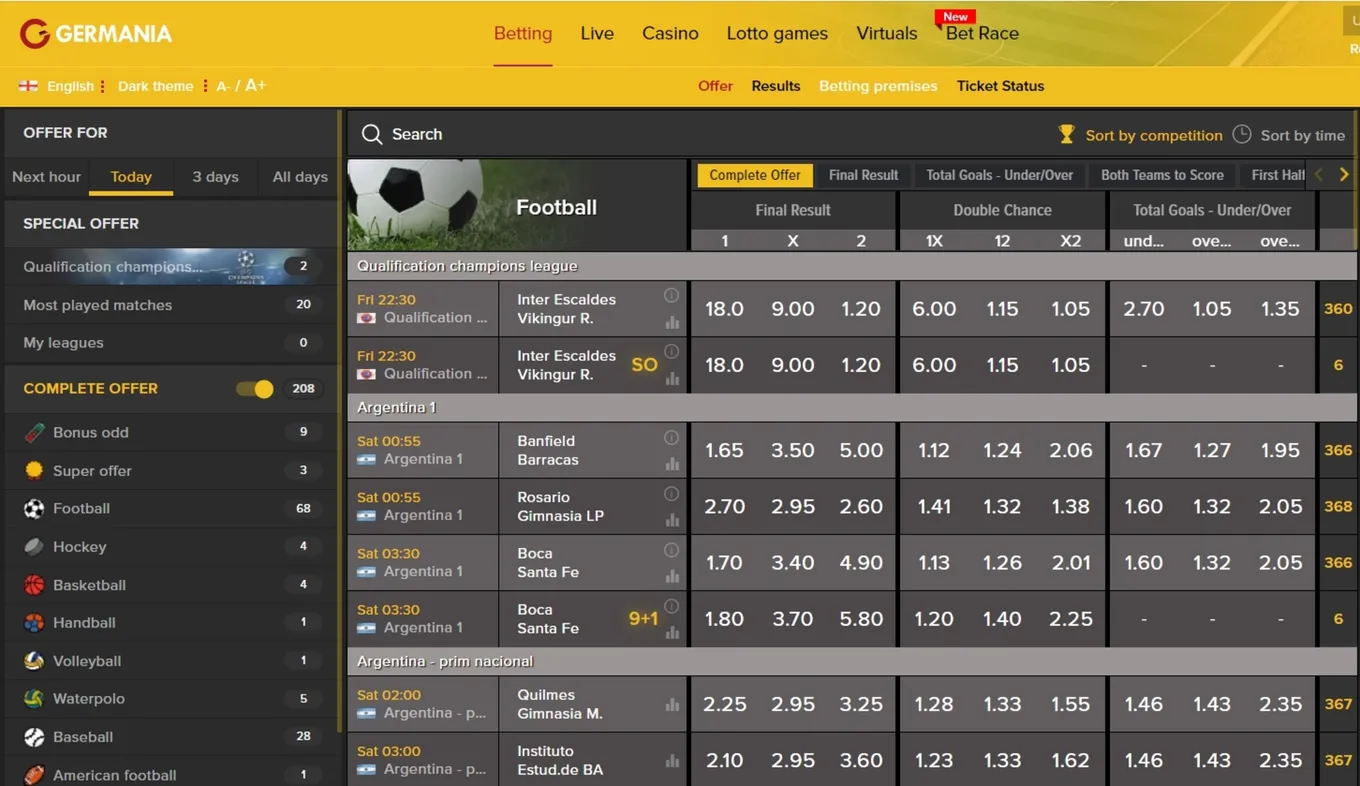This screenshot has height=786, width=1360.
Task: Open info for first Inter Escaldes match
Action: [x=671, y=295]
